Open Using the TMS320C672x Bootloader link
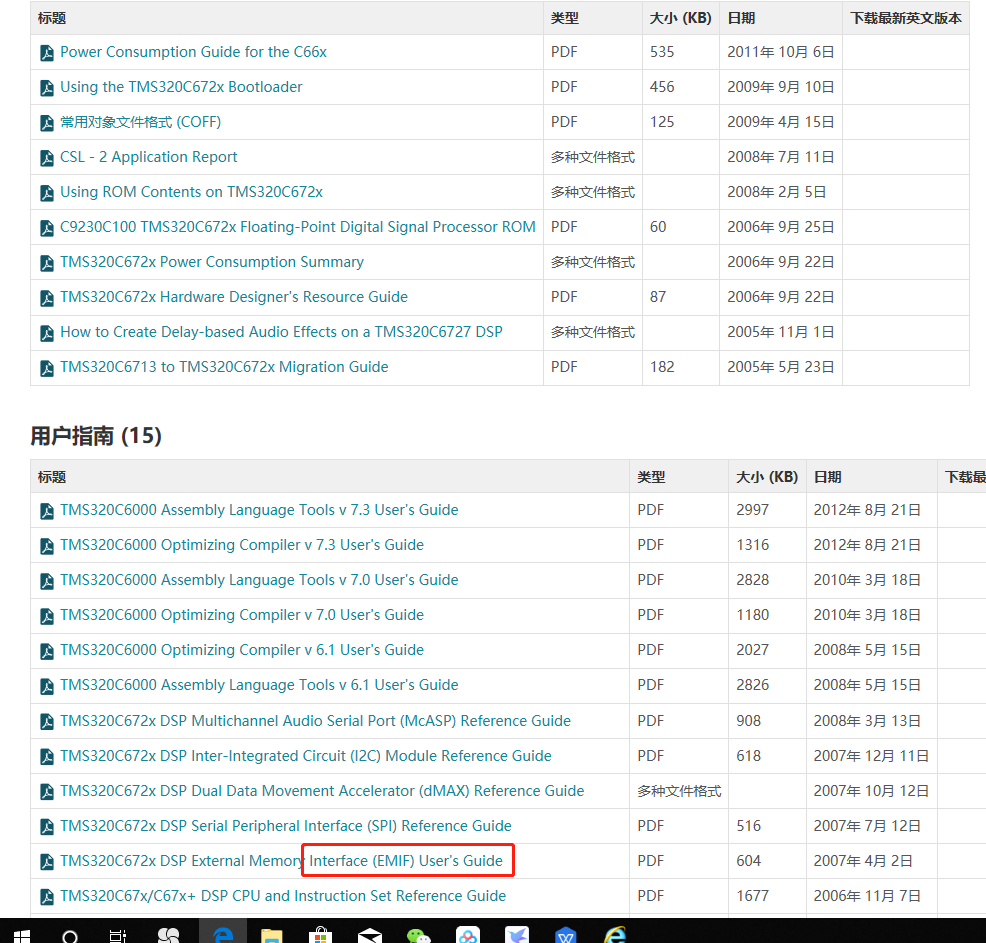Screen dimensions: 986x943 pyautogui.click(x=181, y=87)
